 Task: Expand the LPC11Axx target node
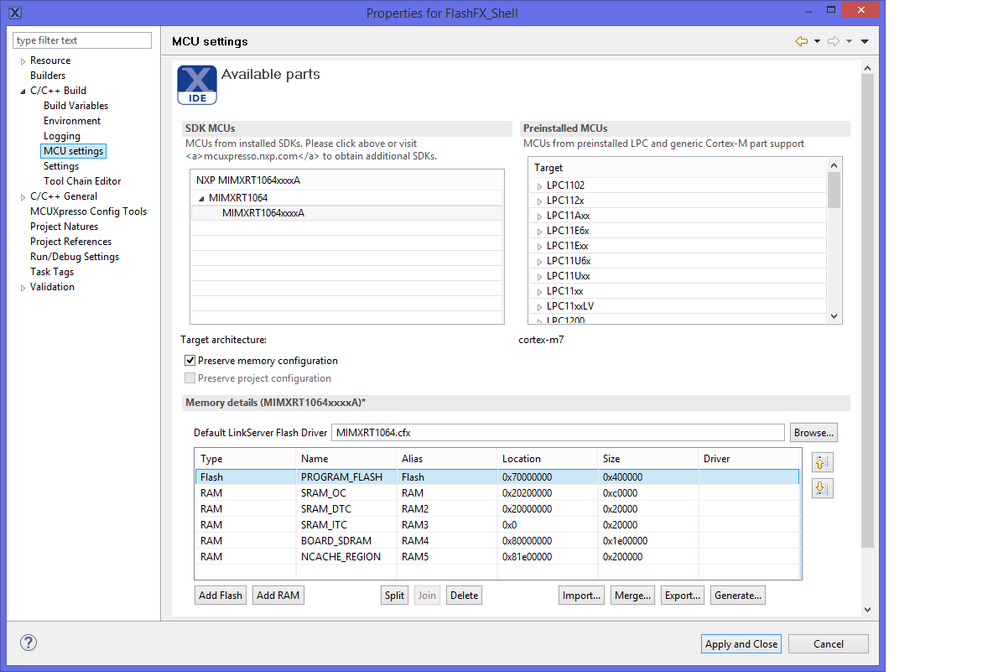point(539,216)
